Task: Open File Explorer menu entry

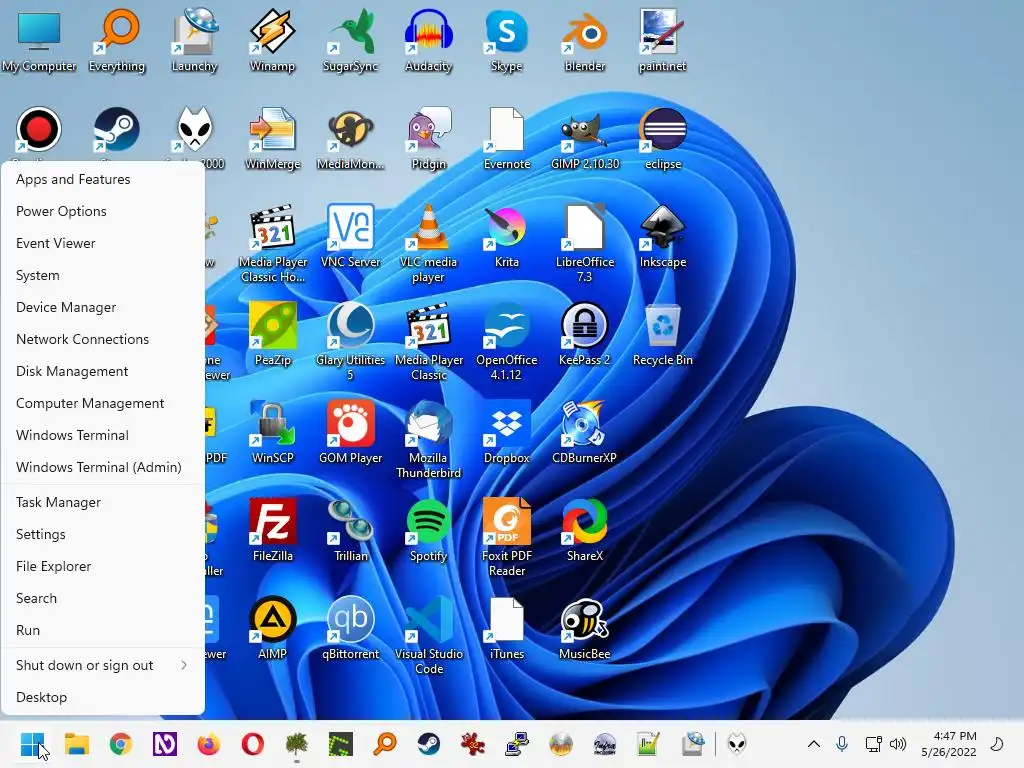Action: pos(103,567)
